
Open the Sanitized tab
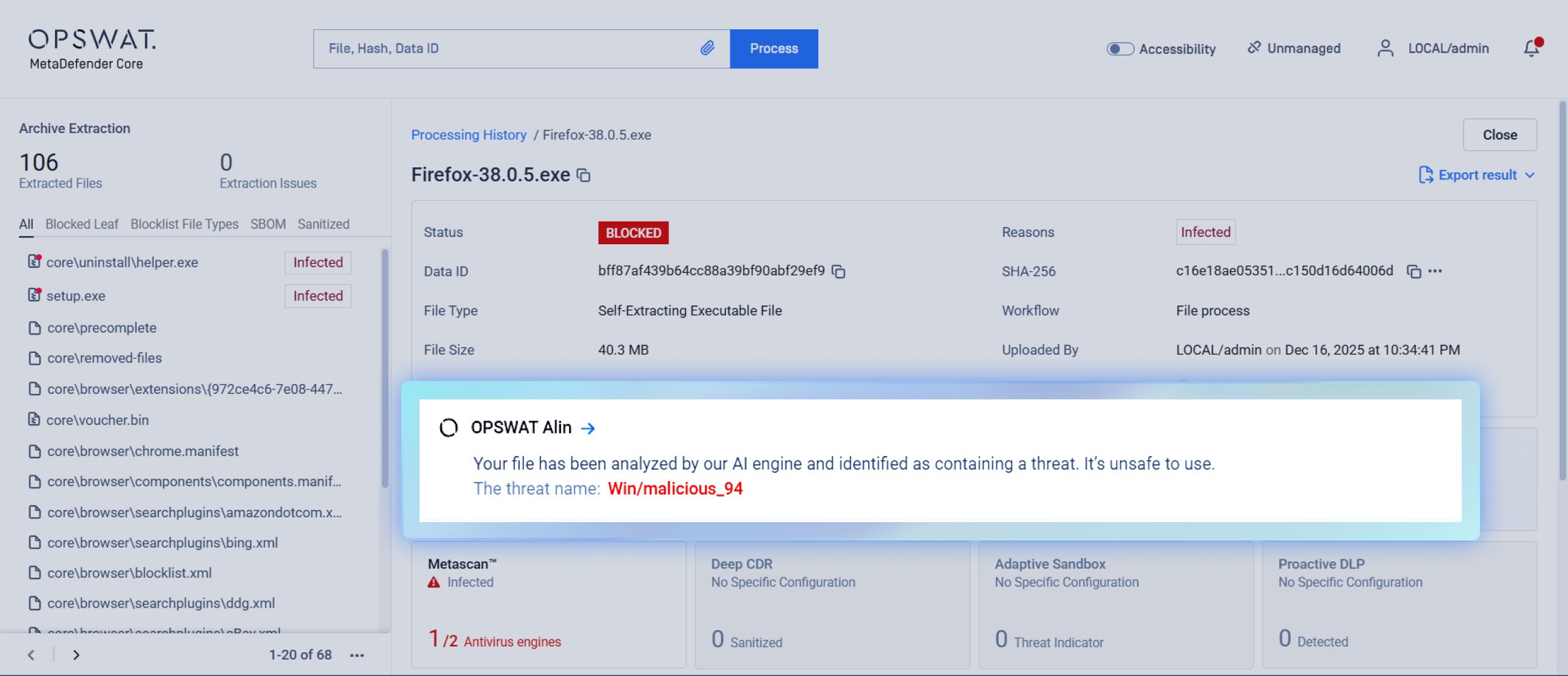pyautogui.click(x=323, y=224)
